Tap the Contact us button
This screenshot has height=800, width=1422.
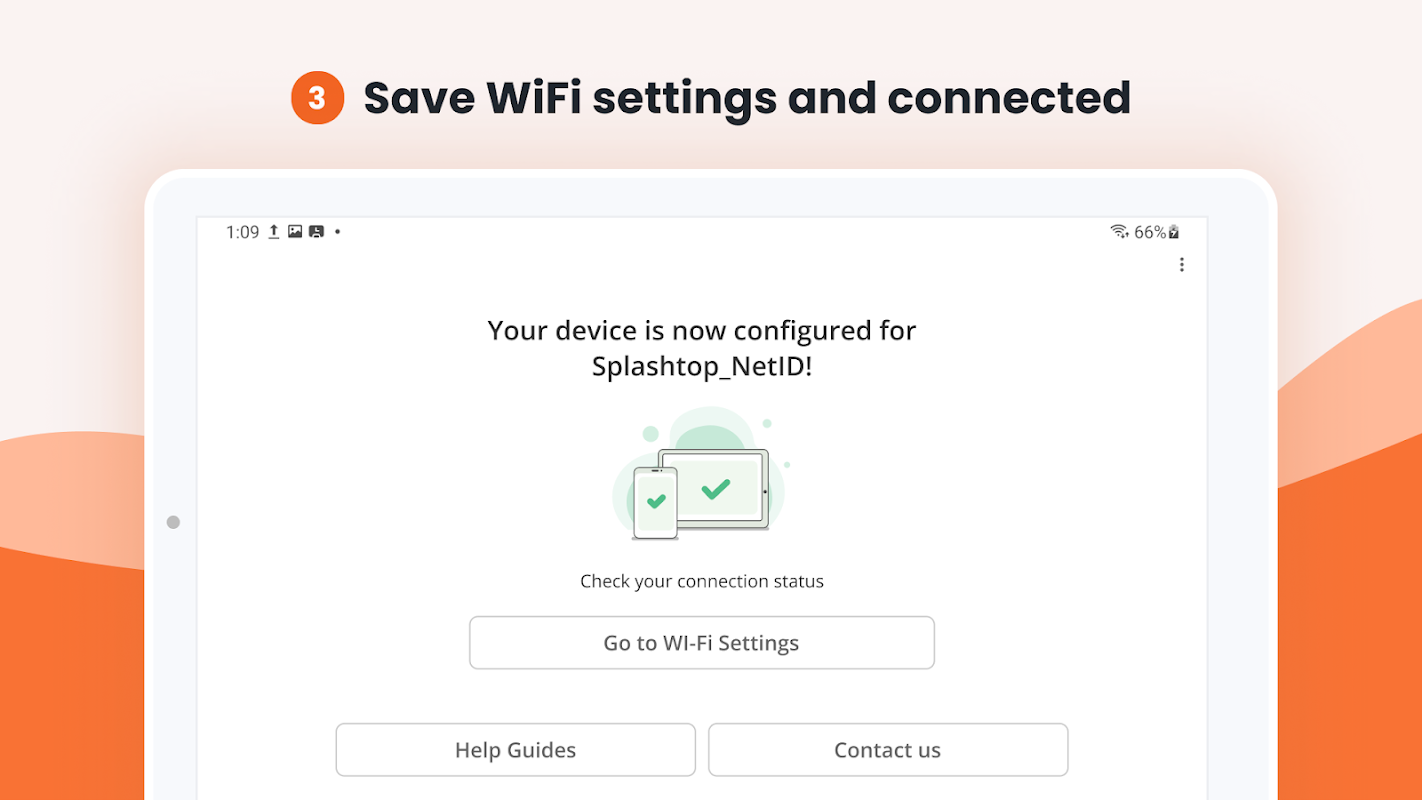point(887,750)
